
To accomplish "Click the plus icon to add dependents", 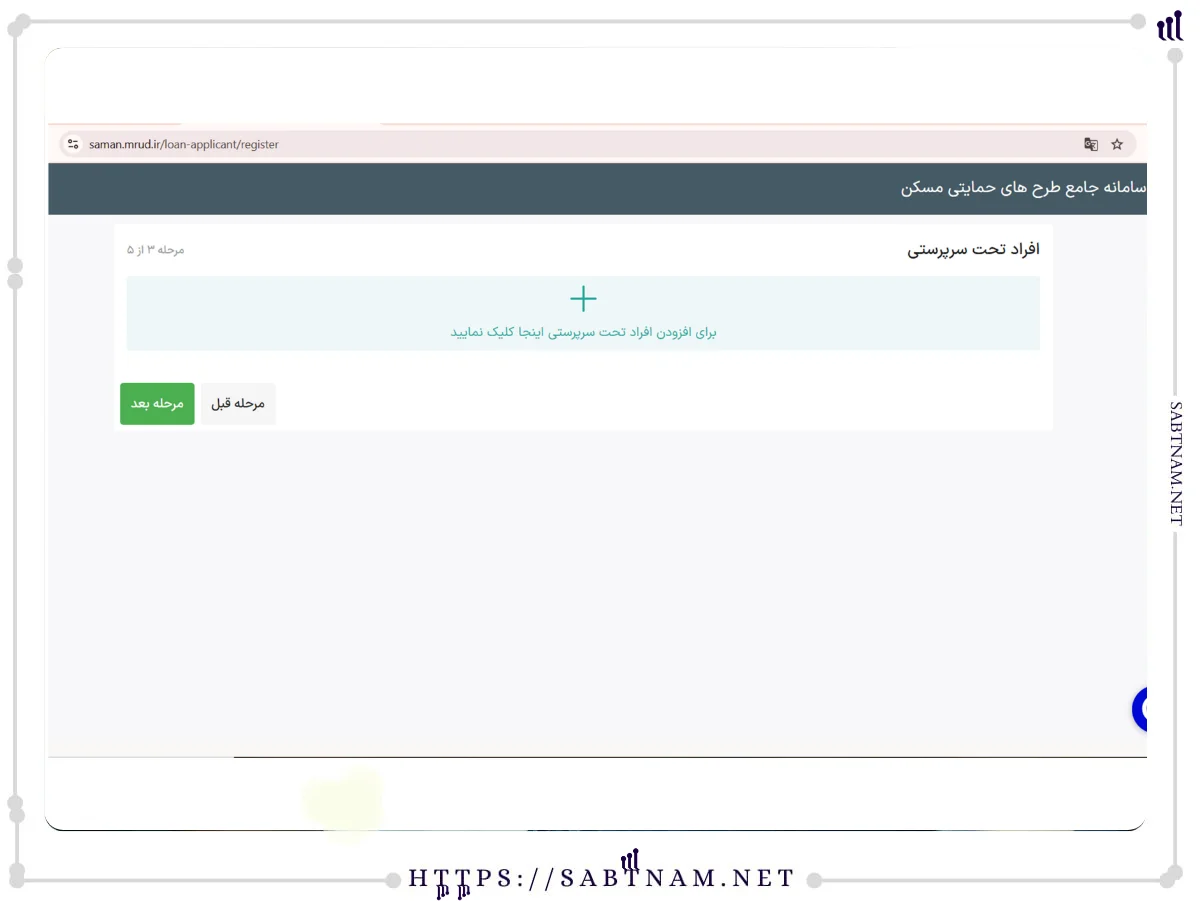I will coord(583,299).
